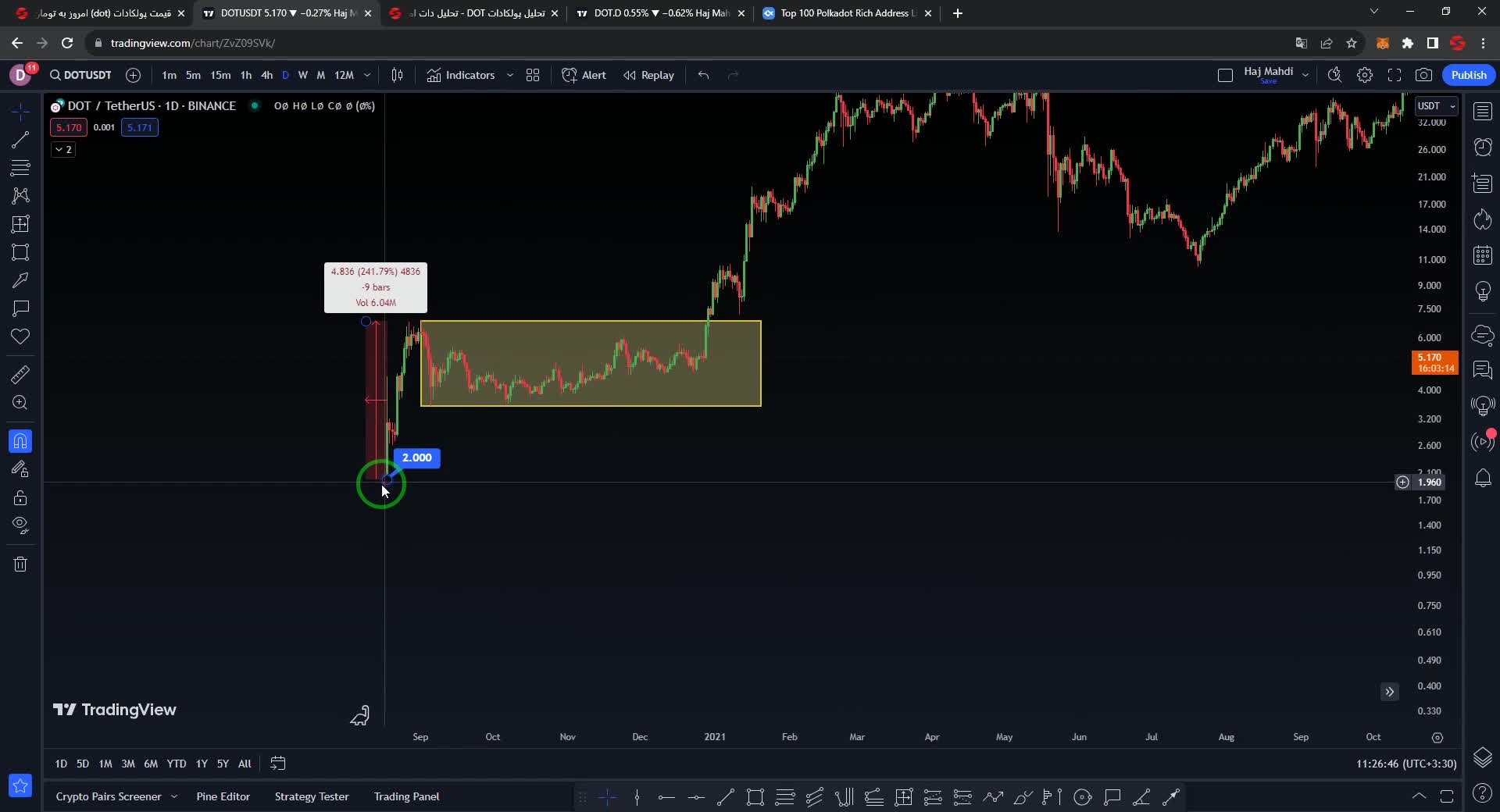The image size is (1500, 812).
Task: Select the zoom in magnifier tool
Action: click(20, 403)
